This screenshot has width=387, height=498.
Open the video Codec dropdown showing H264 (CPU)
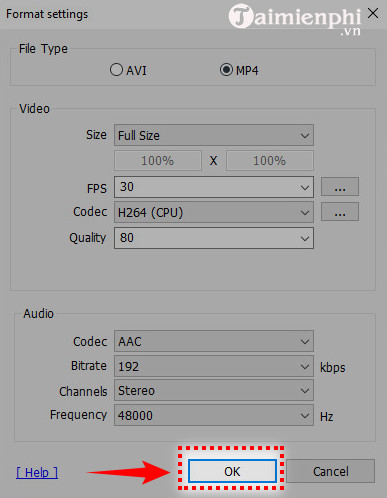214,212
